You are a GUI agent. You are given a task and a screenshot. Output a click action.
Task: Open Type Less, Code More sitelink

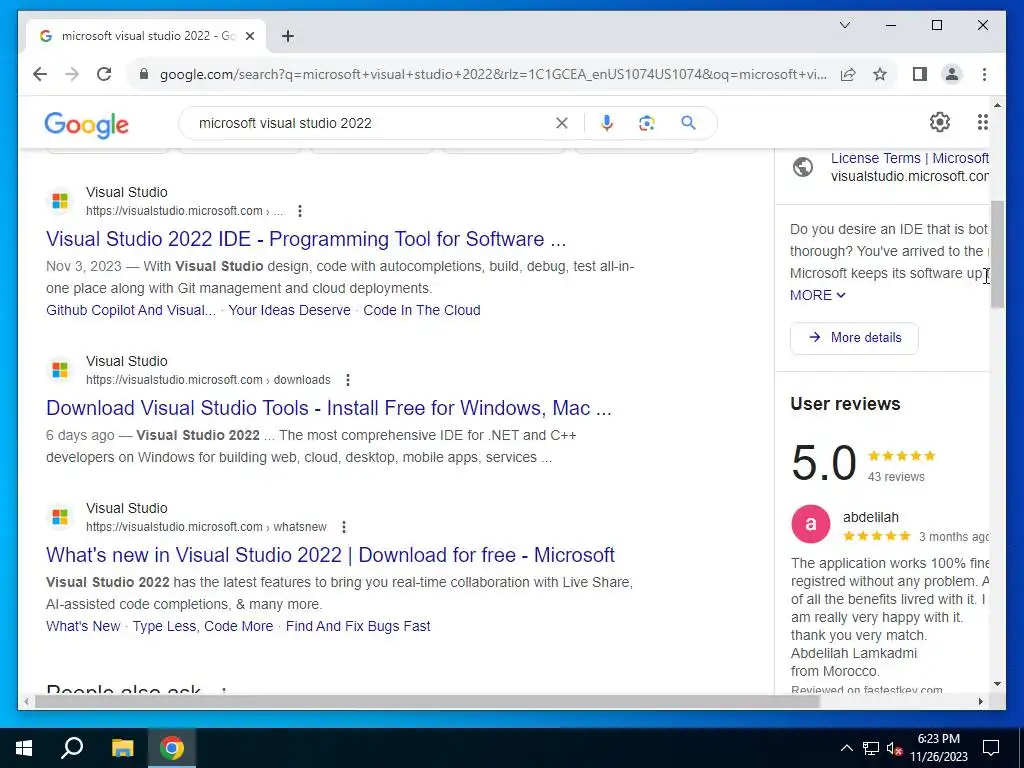click(203, 626)
